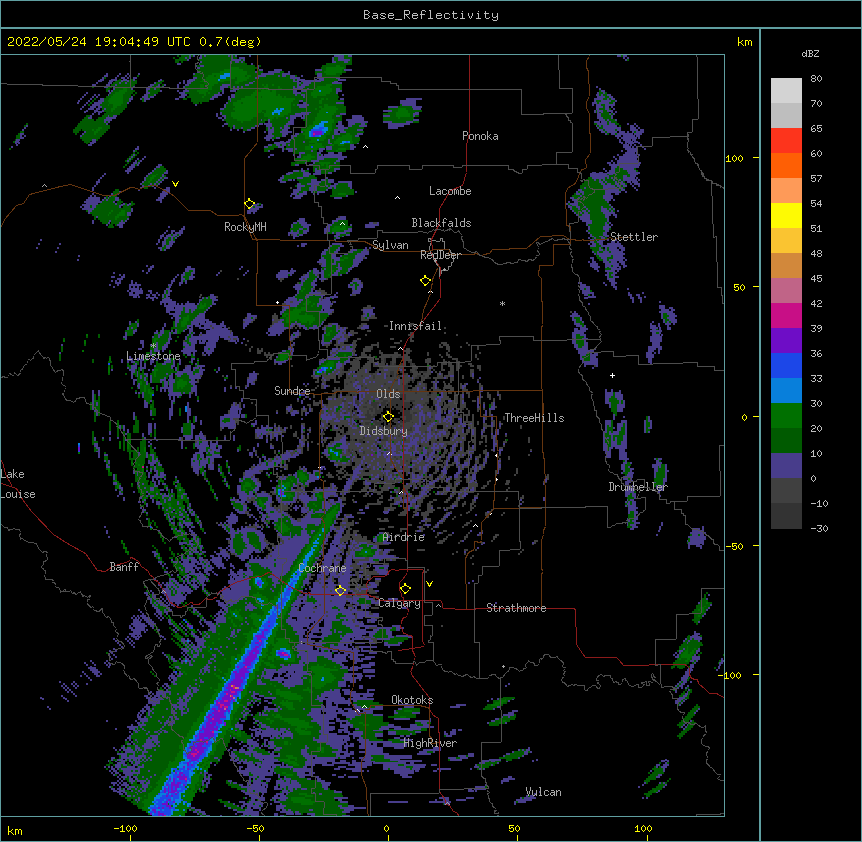This screenshot has height=842, width=862.
Task: Click the km label at top right
Action: pos(744,42)
